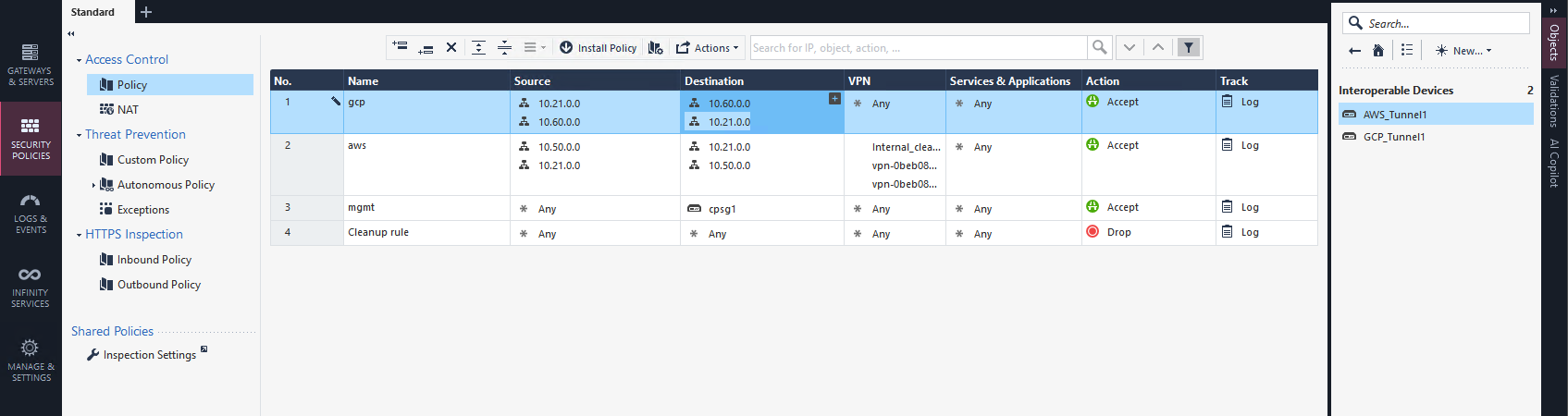The height and width of the screenshot is (416, 1568).
Task: Click the Install Policy button
Action: point(598,48)
